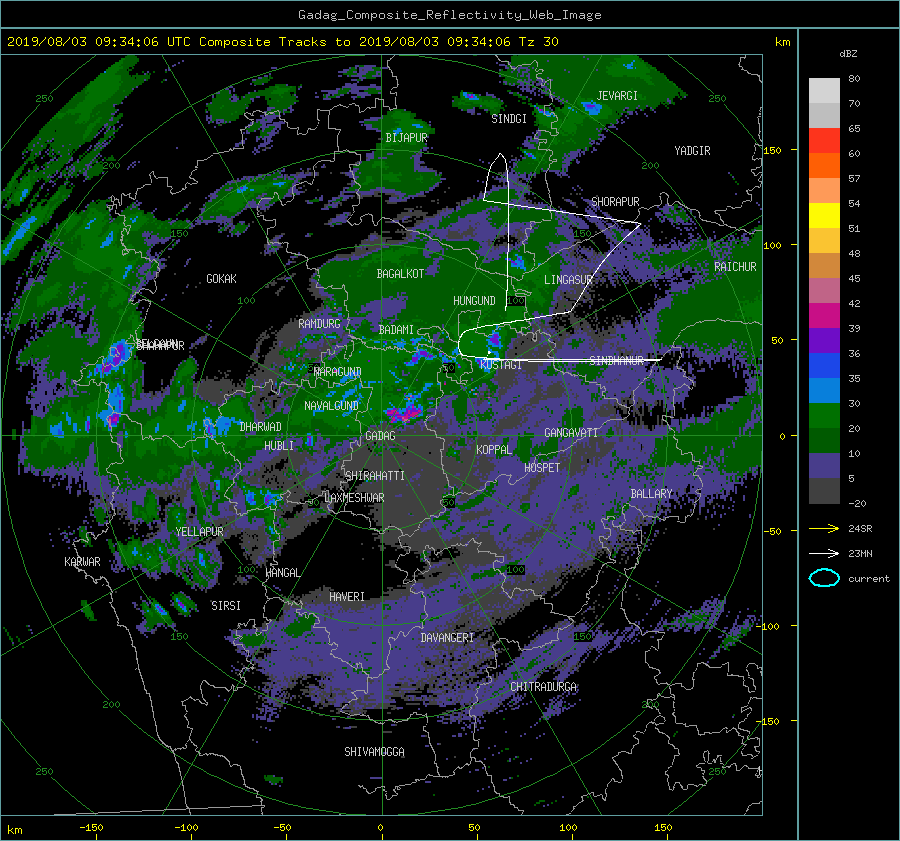The image size is (900, 841).
Task: Click the HUBLI city label
Action: (x=279, y=446)
